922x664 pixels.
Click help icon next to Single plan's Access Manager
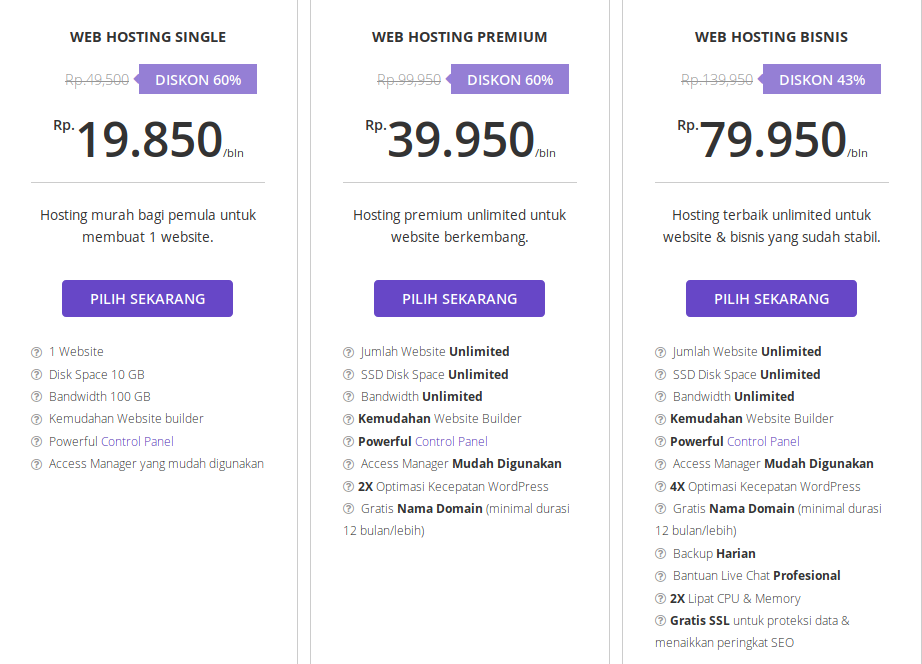pyautogui.click(x=36, y=464)
